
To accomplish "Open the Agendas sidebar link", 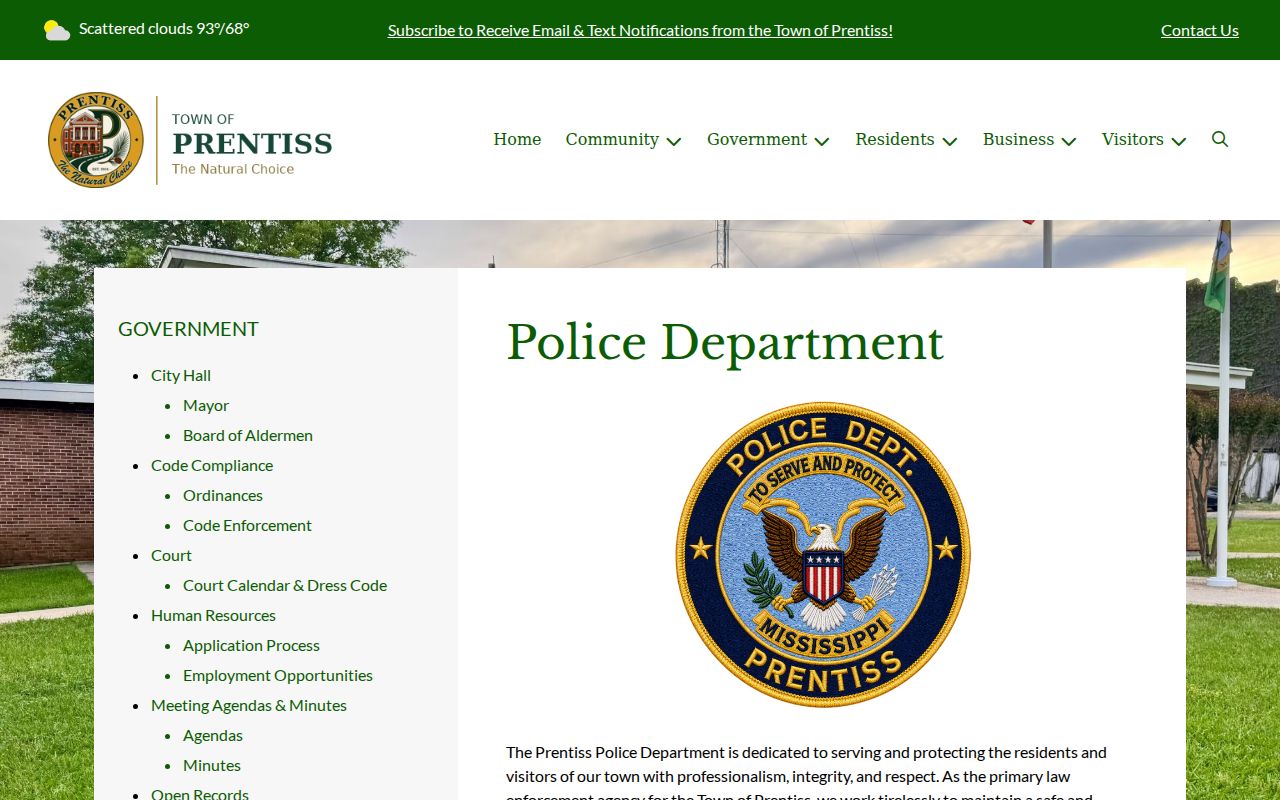I will (213, 735).
